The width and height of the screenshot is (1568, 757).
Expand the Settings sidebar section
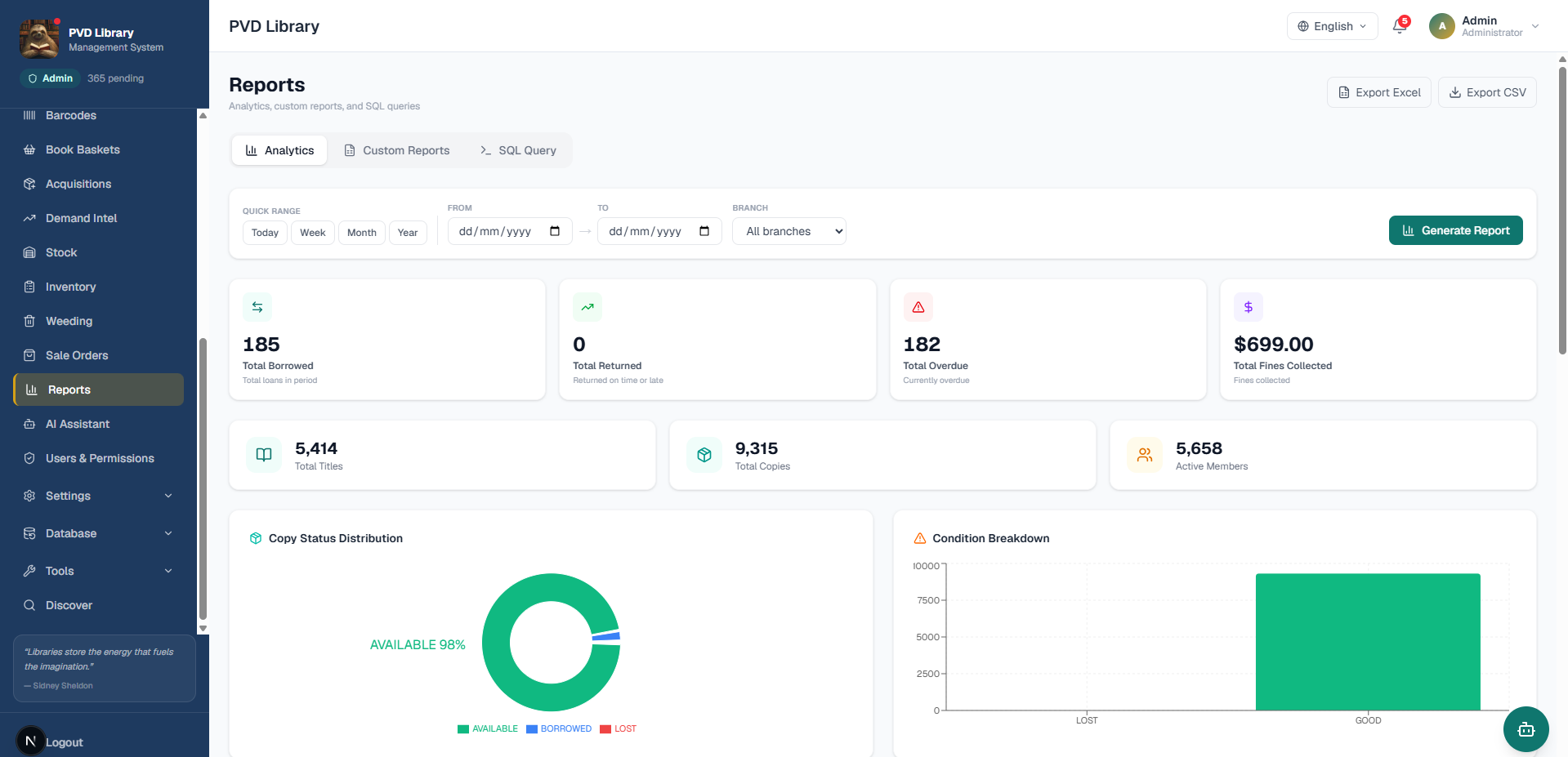coord(98,496)
